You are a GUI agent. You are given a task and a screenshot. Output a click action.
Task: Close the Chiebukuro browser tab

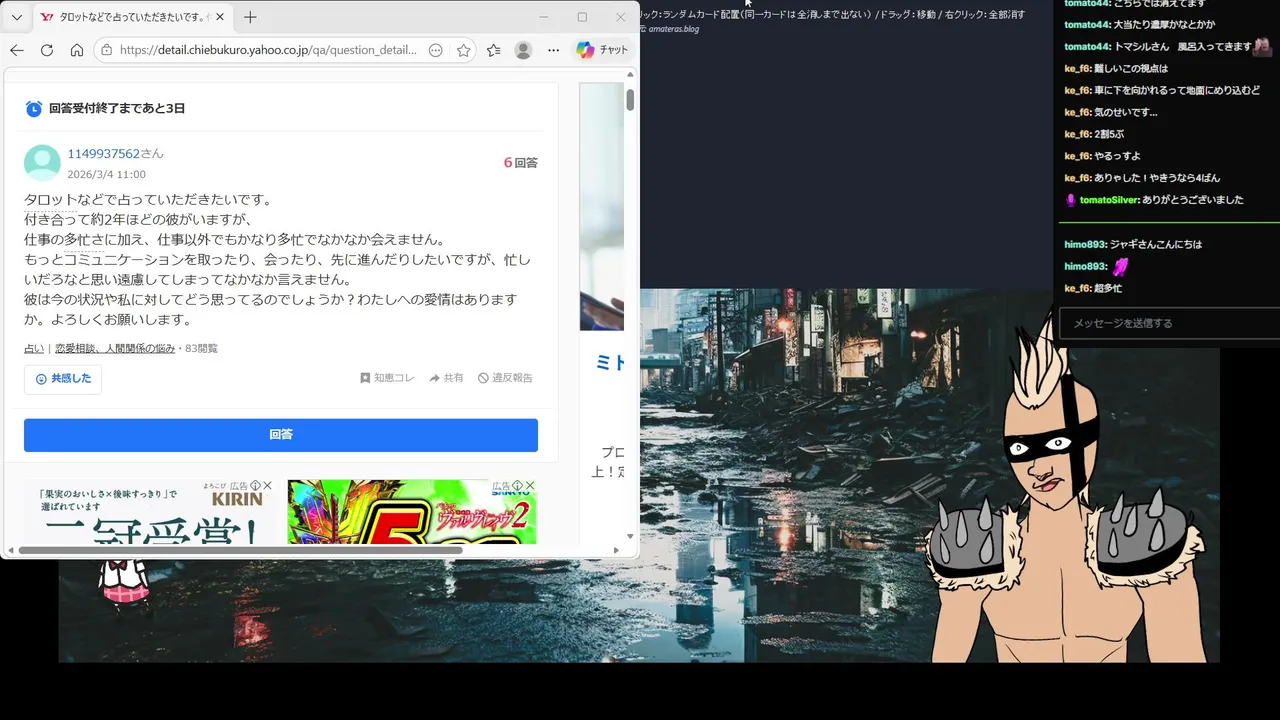pyautogui.click(x=220, y=17)
